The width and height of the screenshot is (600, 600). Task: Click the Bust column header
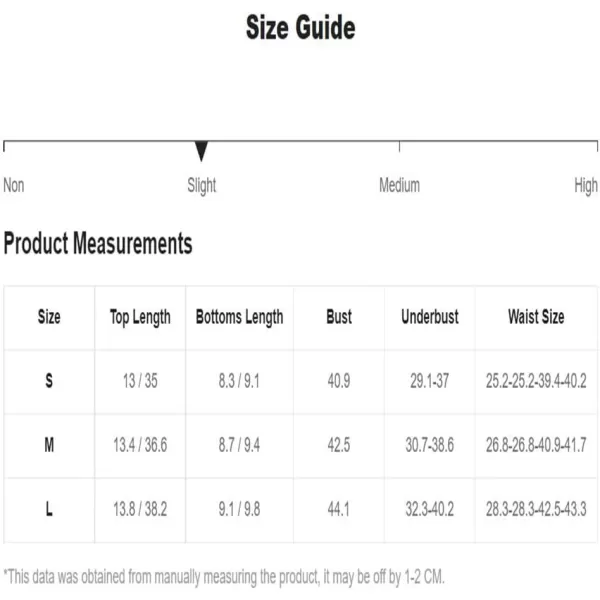click(x=339, y=317)
